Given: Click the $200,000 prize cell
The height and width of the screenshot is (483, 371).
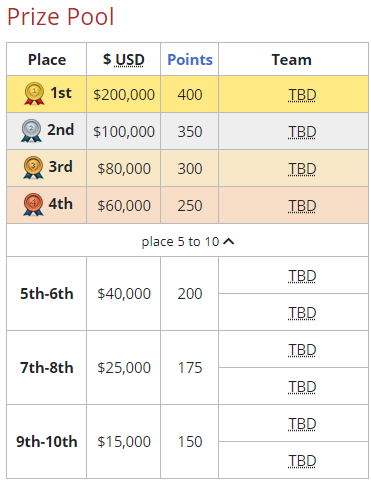Looking at the screenshot, I should click(124, 94).
